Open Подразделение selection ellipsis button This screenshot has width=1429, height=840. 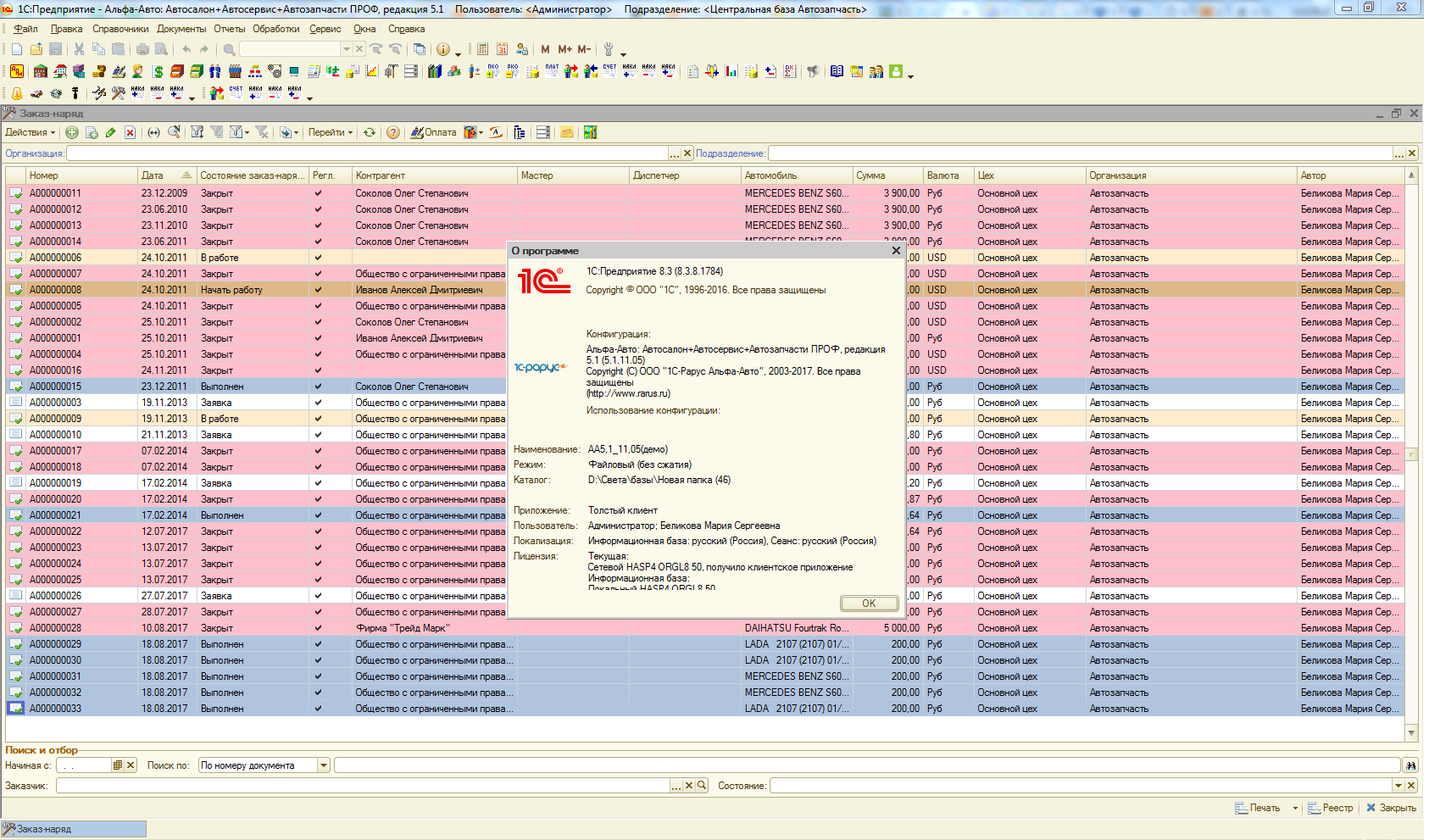pyautogui.click(x=1399, y=153)
